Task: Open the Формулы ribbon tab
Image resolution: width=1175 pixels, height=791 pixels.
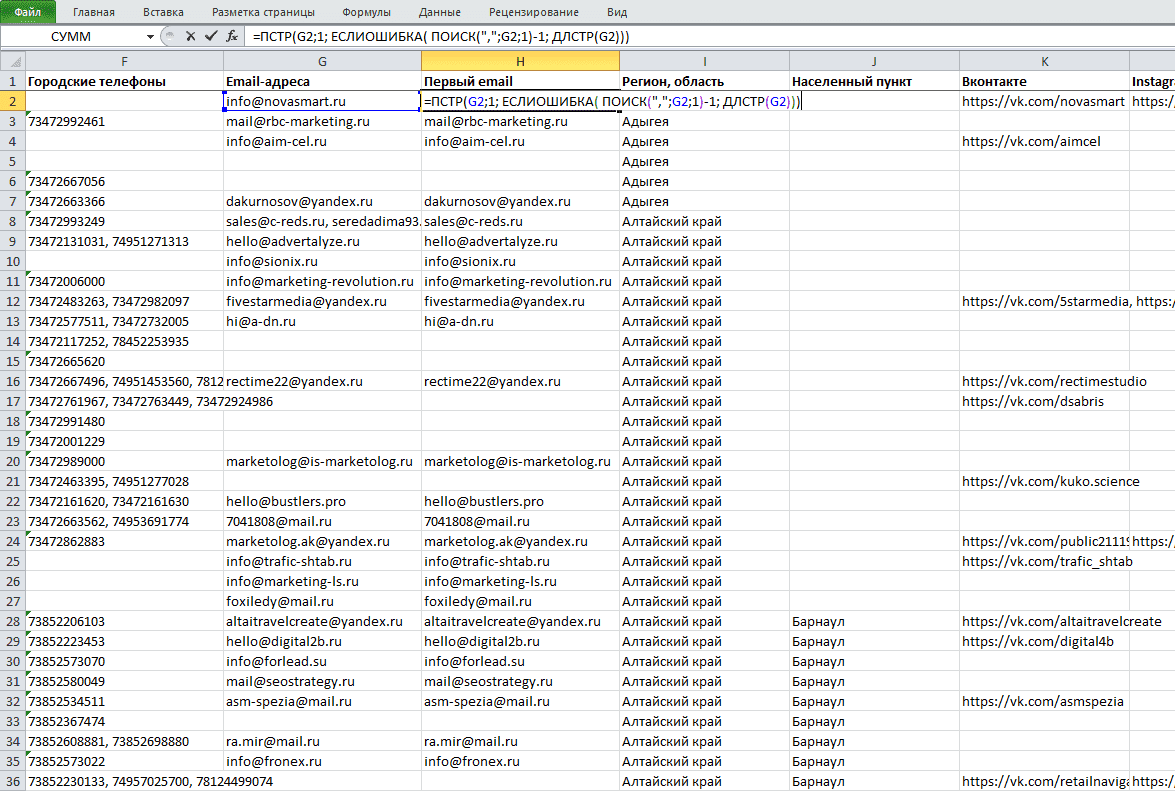Action: click(x=366, y=12)
